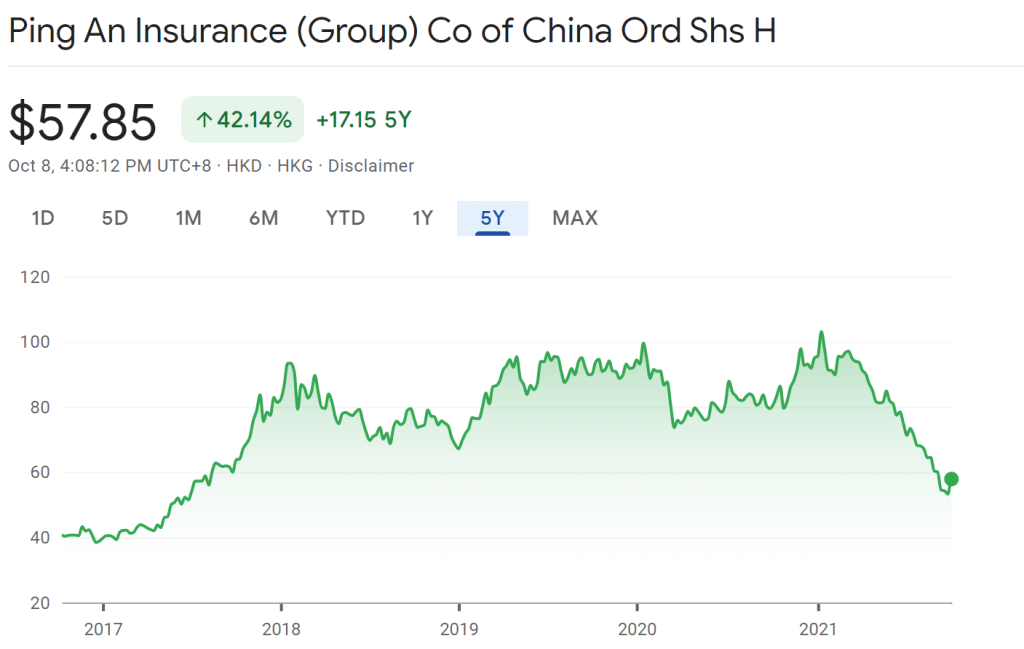Click the 2021 x-axis label

(x=819, y=630)
